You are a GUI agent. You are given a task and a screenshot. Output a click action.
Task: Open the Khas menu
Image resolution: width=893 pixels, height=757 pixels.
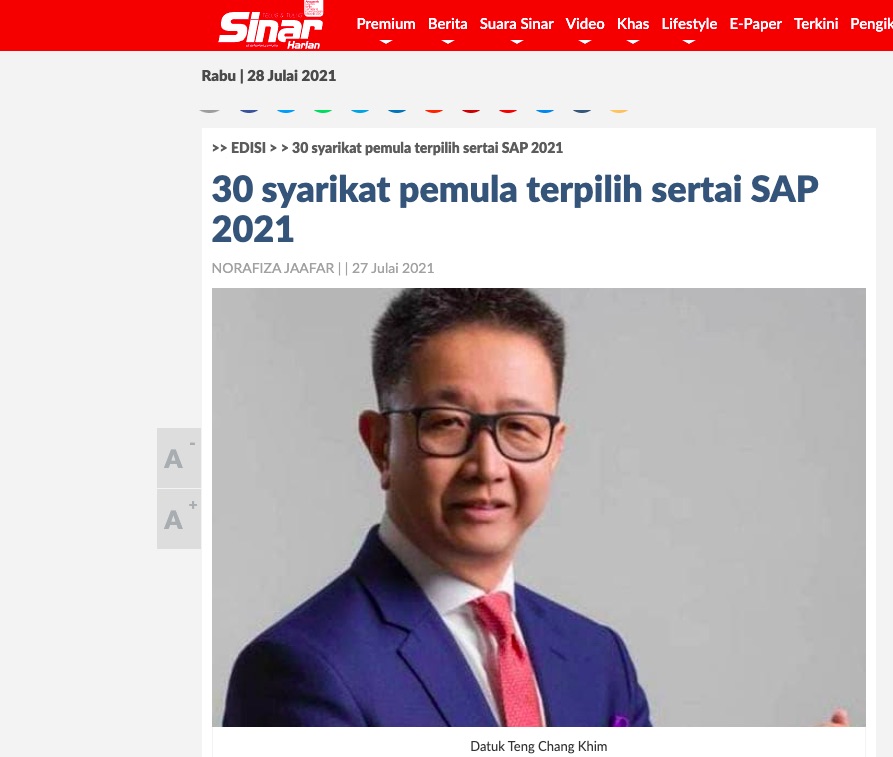tap(633, 24)
